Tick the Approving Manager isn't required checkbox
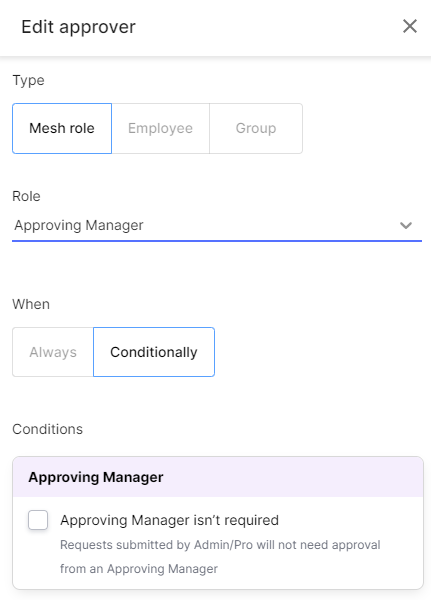The width and height of the screenshot is (431, 600). pos(38,520)
